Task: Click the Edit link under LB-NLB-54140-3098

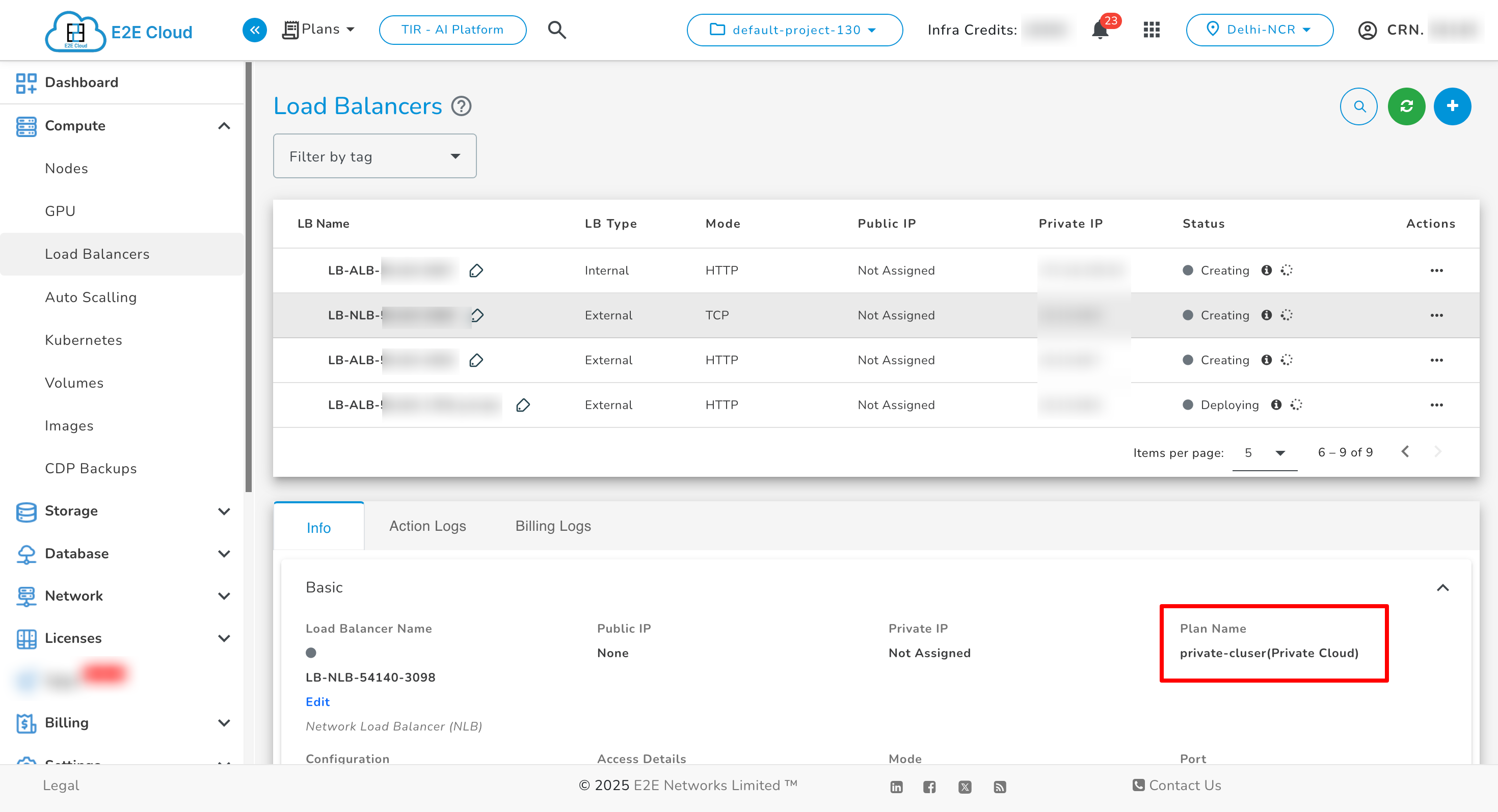Action: tap(317, 701)
